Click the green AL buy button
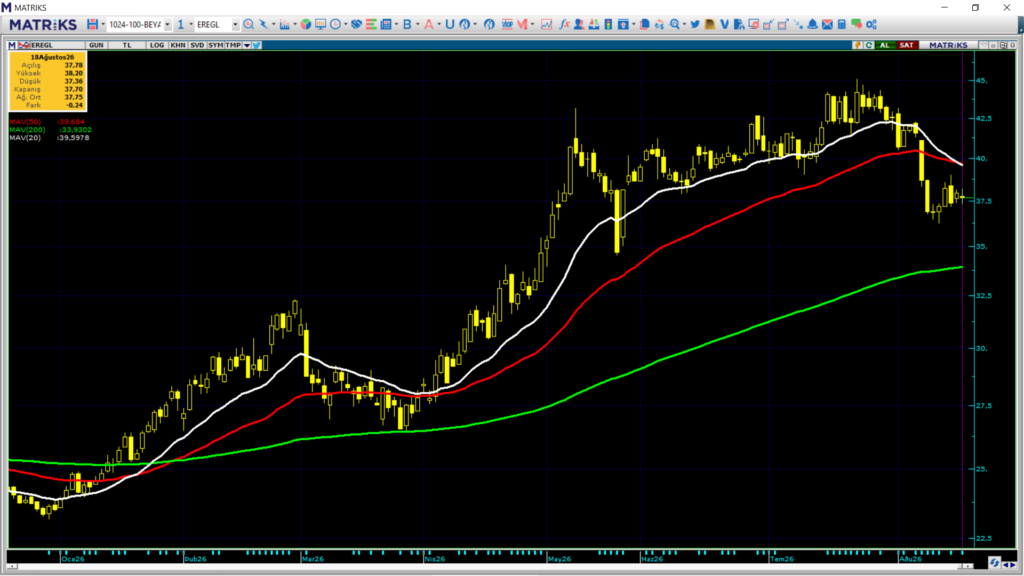 click(885, 45)
